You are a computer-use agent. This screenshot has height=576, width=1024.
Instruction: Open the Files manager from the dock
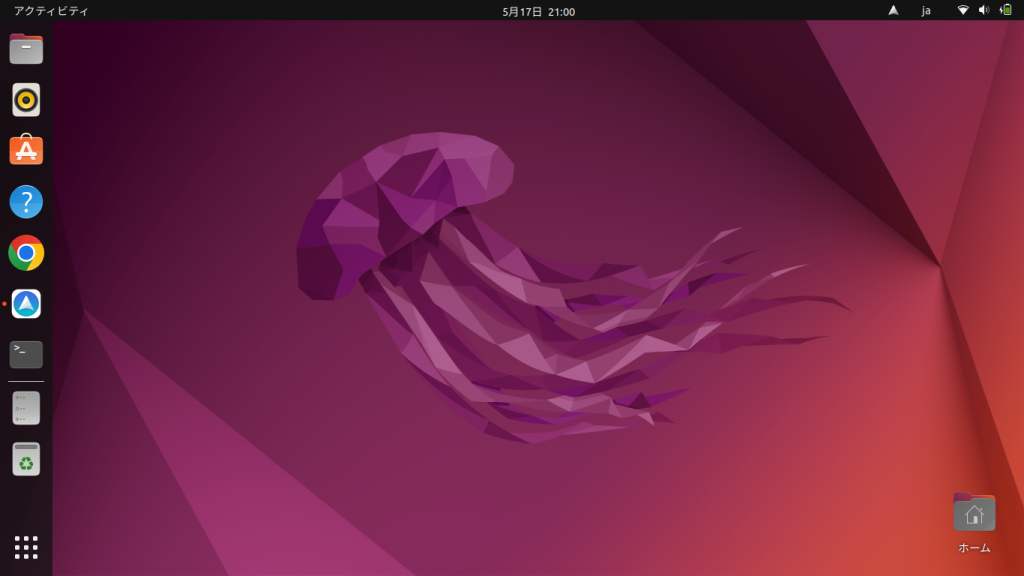[x=26, y=48]
